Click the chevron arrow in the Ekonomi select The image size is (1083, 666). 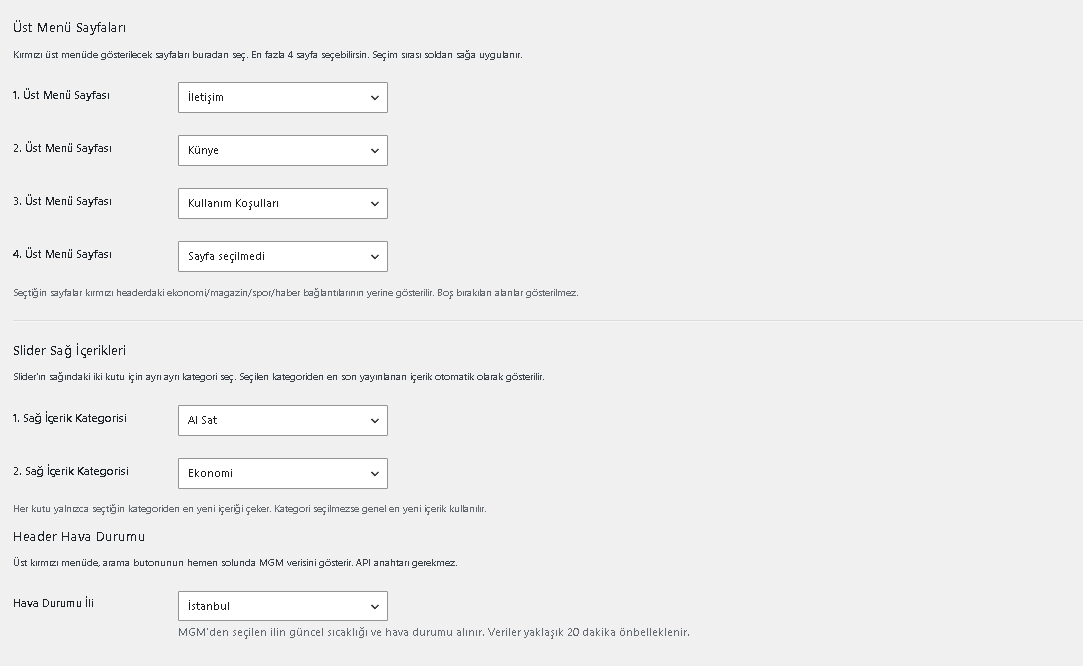(x=374, y=474)
